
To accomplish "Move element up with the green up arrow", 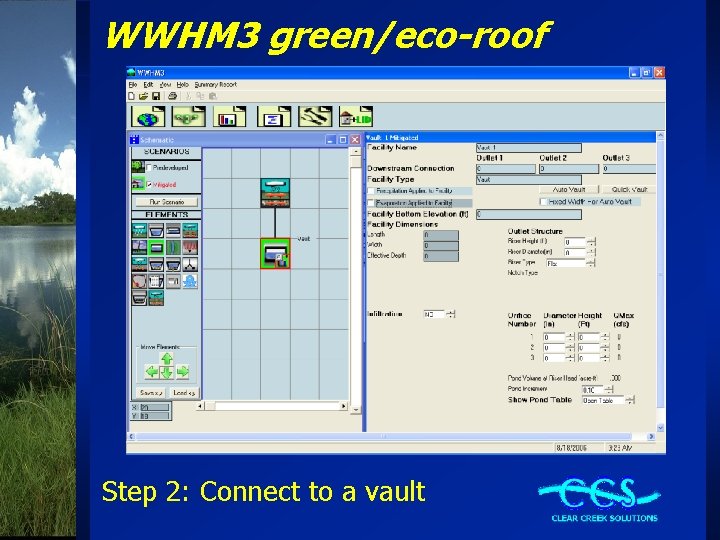I will (167, 359).
